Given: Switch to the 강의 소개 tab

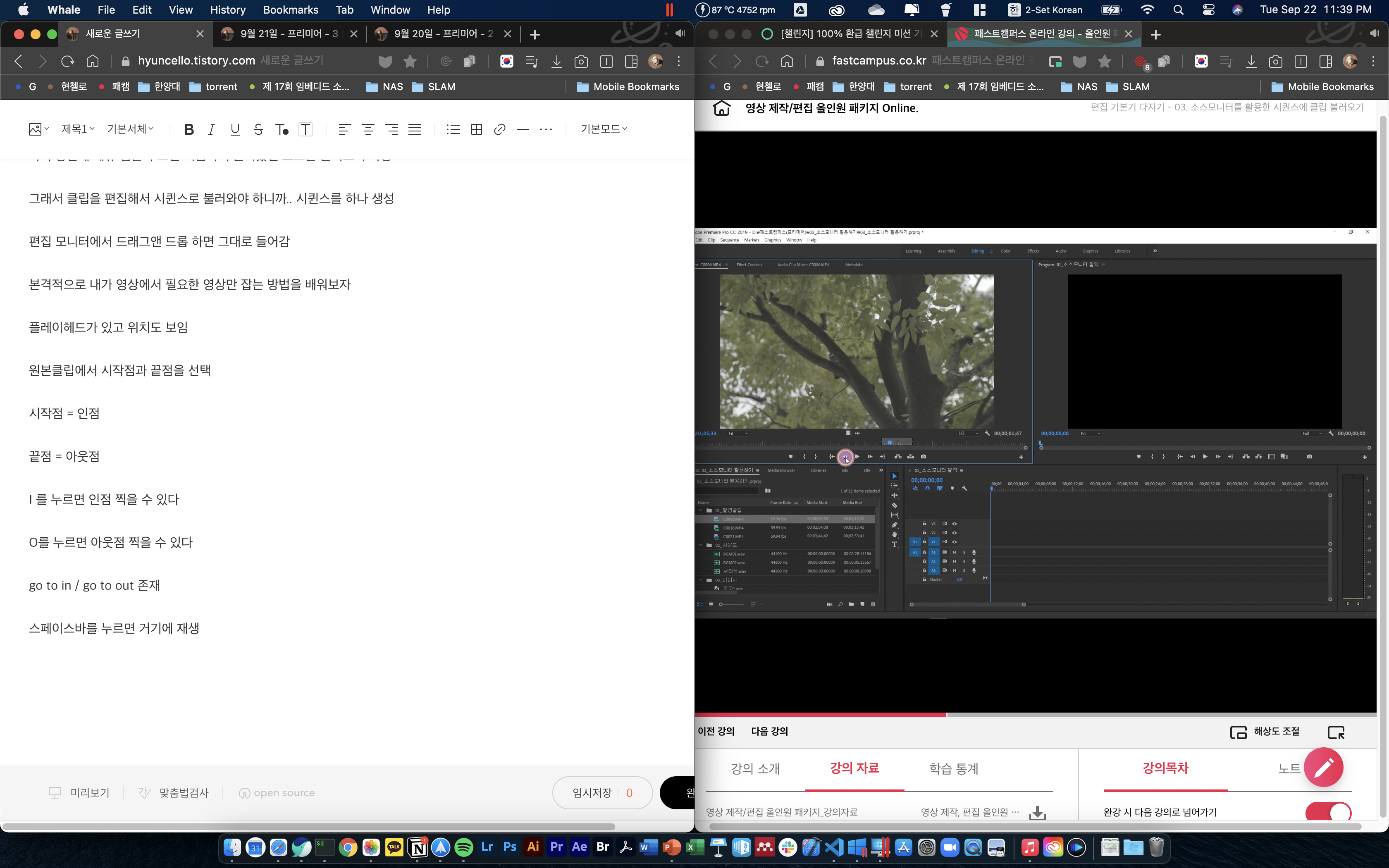Looking at the screenshot, I should [x=755, y=769].
